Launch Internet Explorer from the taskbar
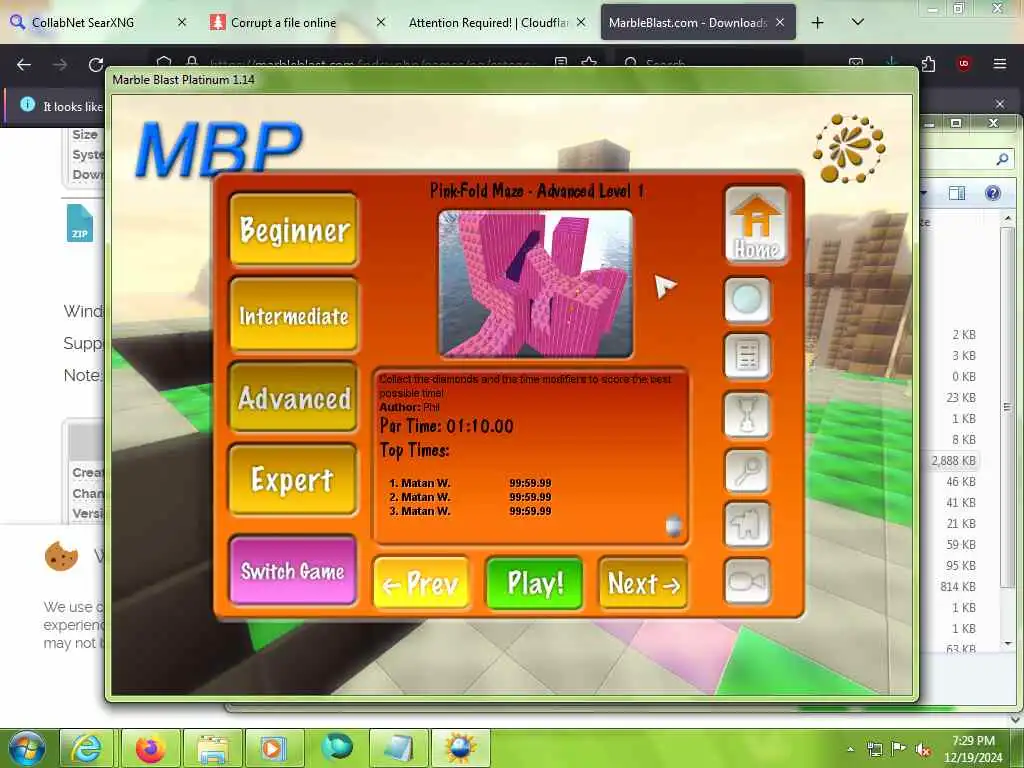 [86, 748]
